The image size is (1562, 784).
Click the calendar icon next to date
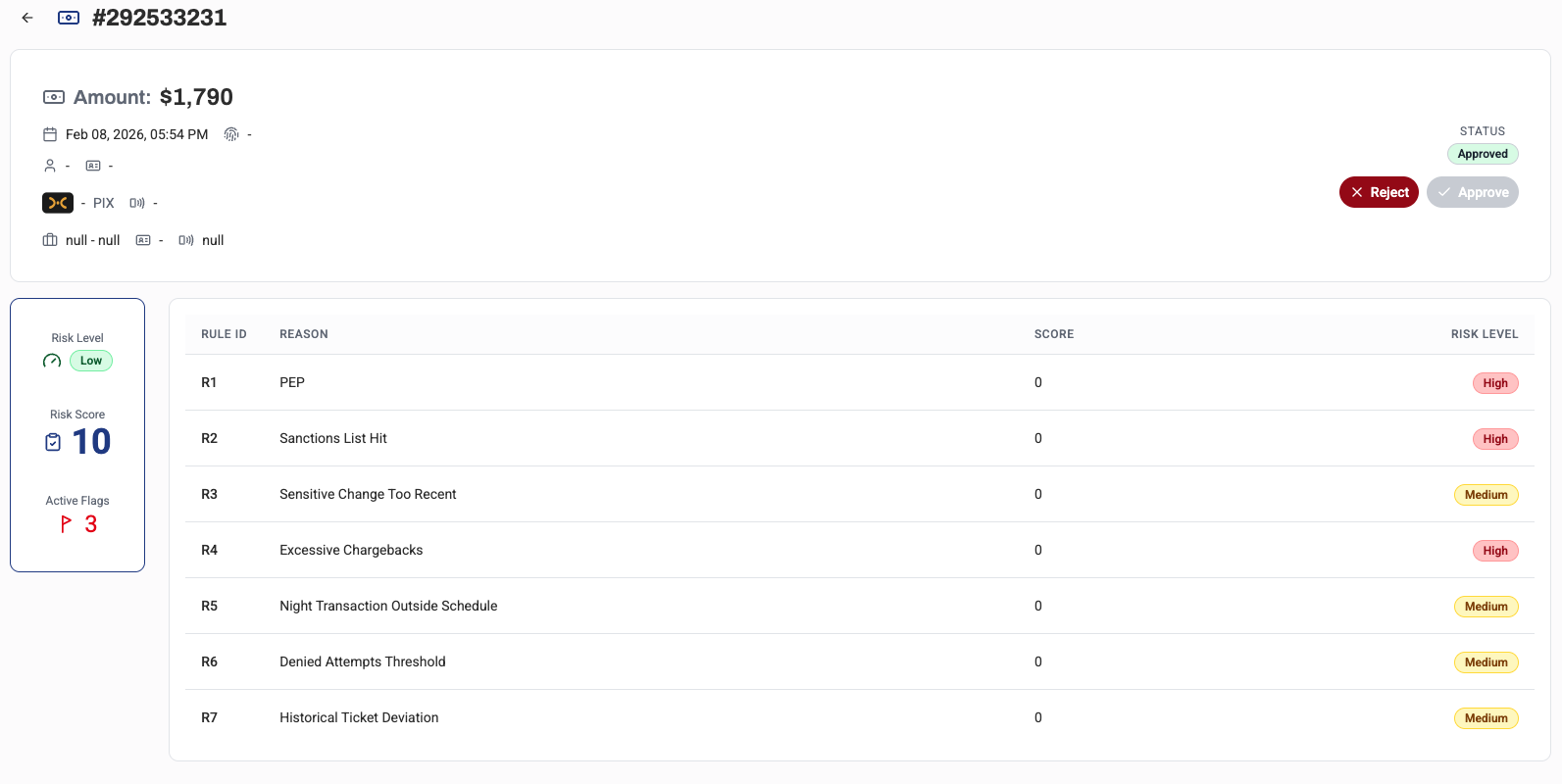pyautogui.click(x=50, y=134)
